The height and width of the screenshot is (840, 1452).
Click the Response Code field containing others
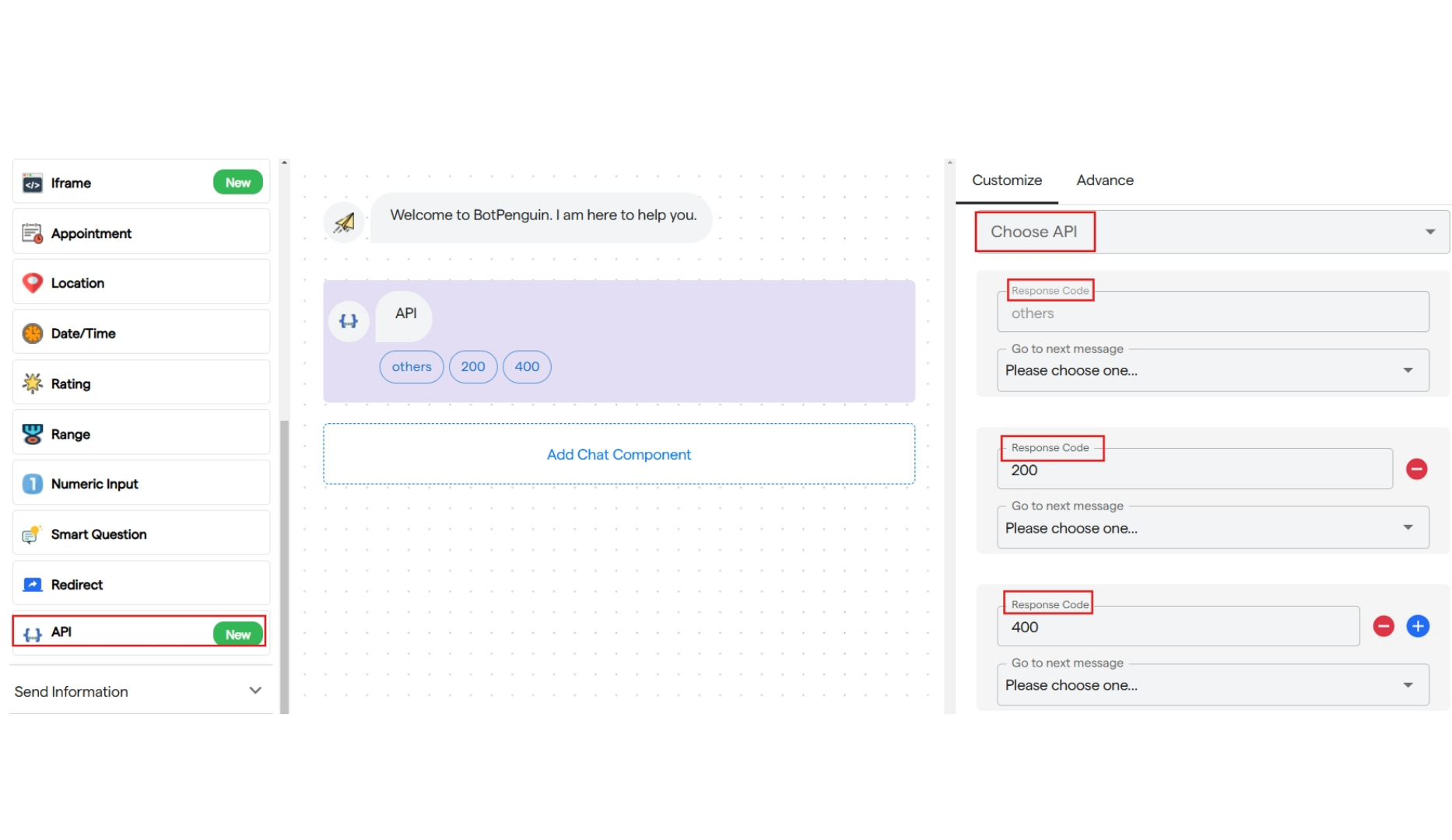click(1212, 312)
